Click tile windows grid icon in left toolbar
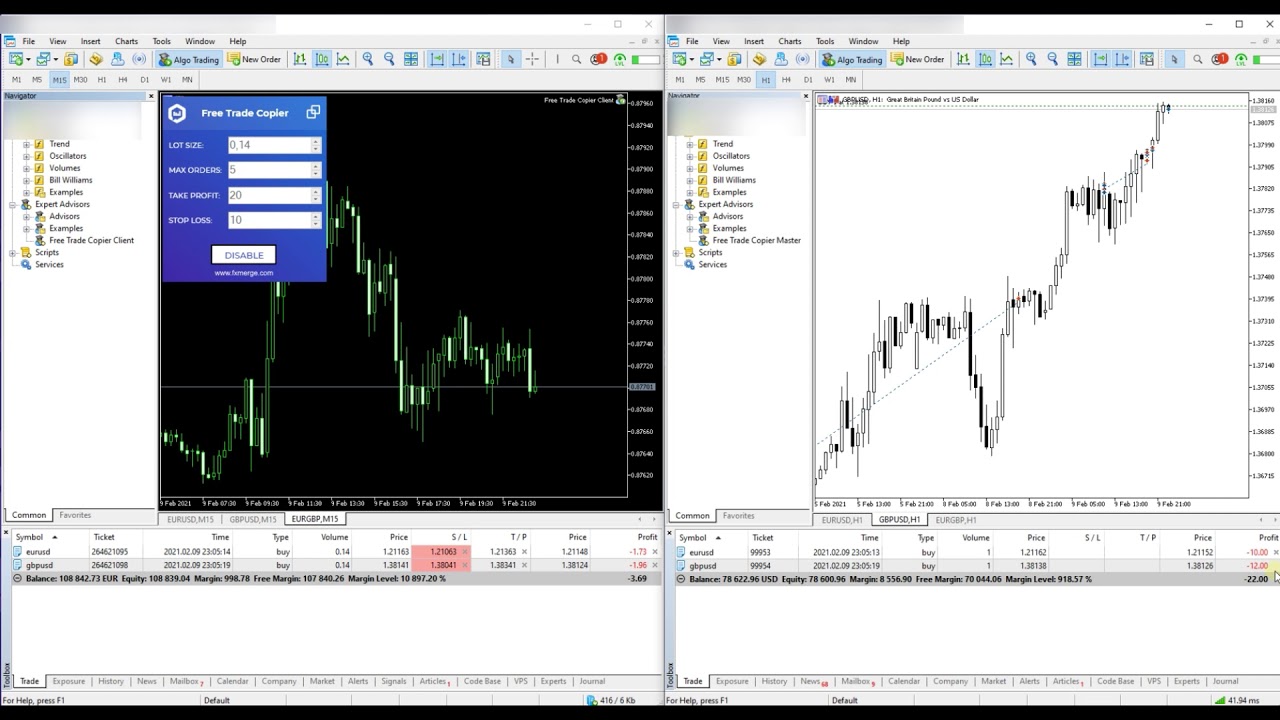 pos(411,59)
